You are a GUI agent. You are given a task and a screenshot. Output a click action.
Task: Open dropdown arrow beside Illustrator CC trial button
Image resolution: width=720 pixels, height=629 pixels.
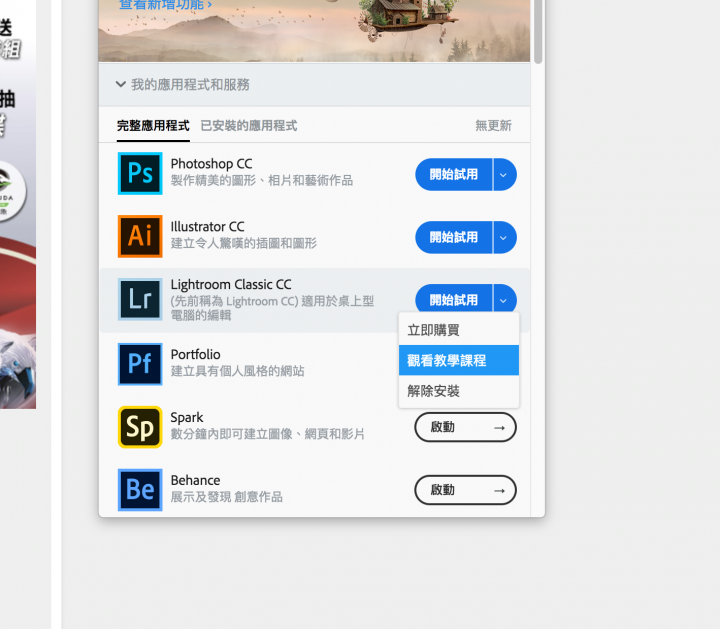tap(504, 237)
